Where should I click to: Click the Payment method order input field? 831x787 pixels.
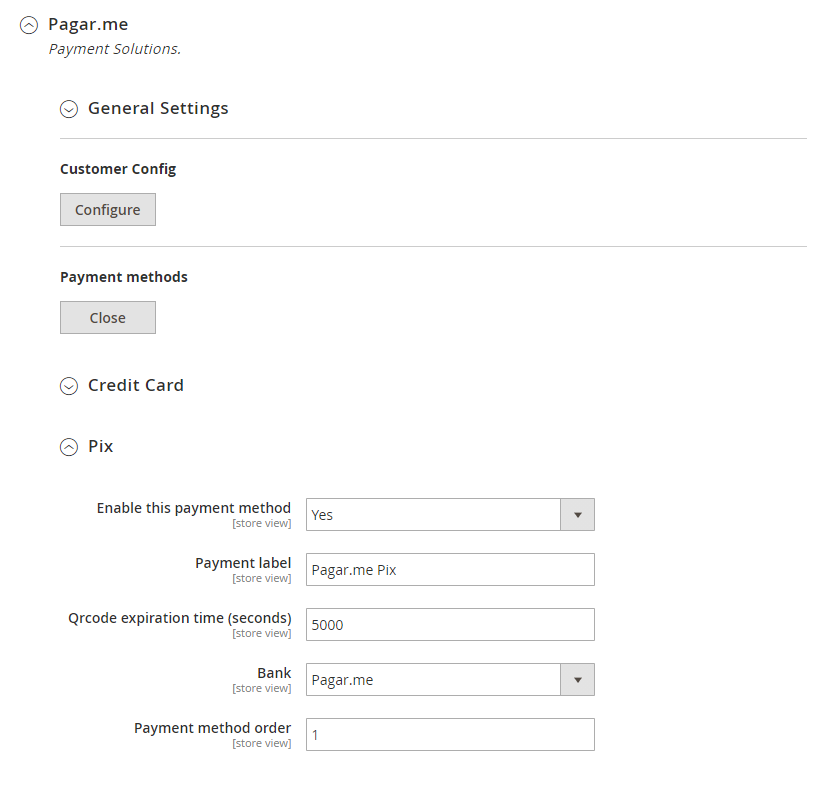[450, 734]
